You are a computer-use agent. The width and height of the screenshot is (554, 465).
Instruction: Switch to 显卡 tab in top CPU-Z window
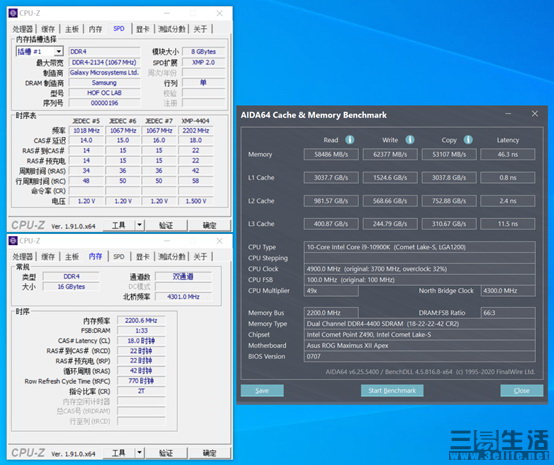[x=143, y=29]
